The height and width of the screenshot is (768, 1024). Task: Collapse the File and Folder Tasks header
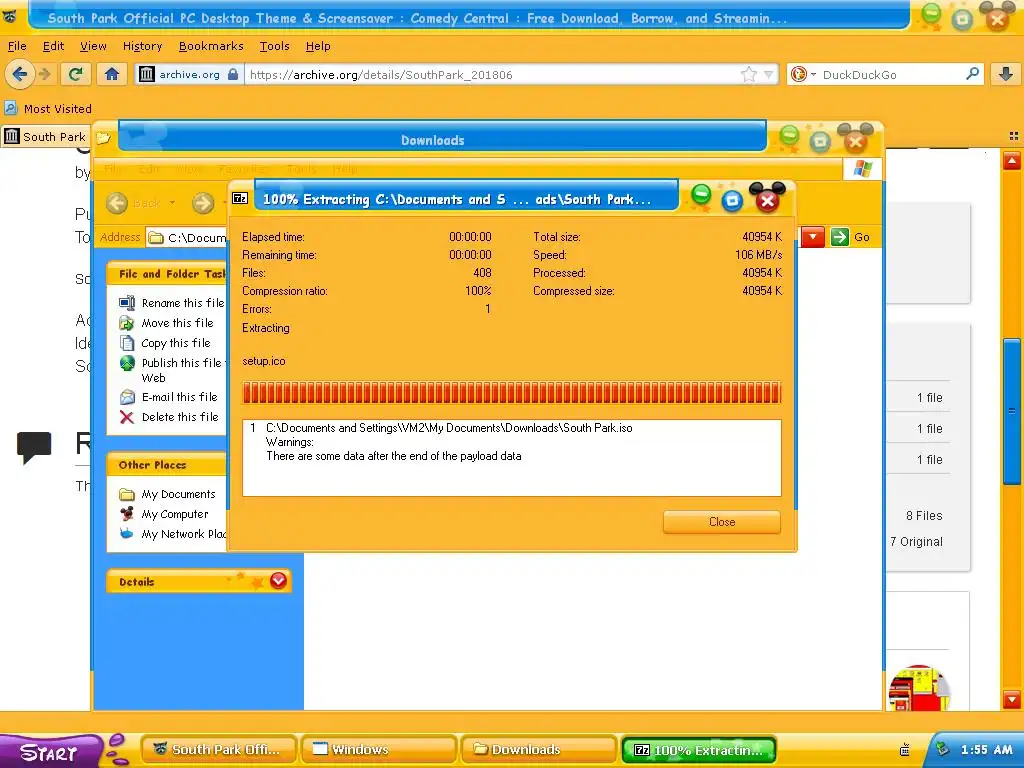[x=167, y=274]
